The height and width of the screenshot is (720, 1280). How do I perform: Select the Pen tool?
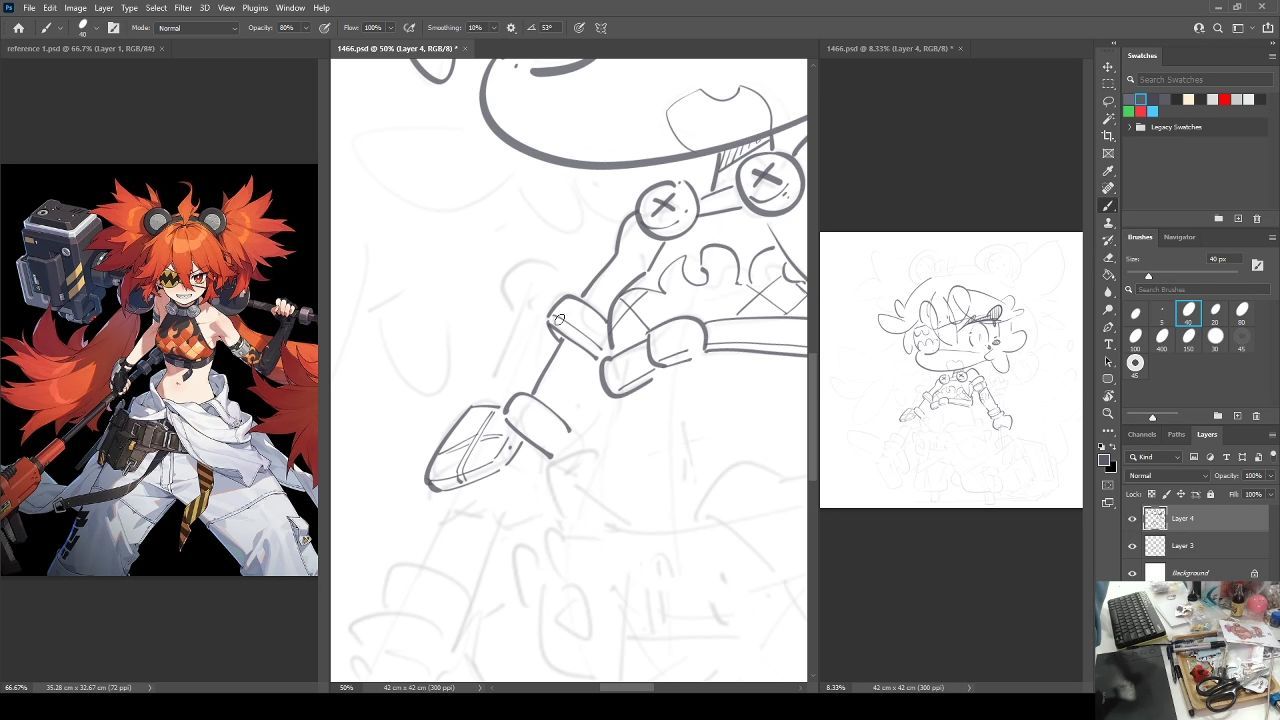click(x=1108, y=327)
